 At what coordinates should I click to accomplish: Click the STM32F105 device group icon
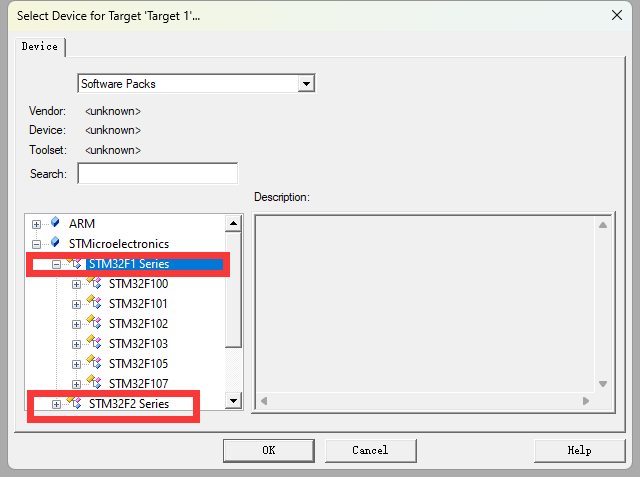point(94,363)
